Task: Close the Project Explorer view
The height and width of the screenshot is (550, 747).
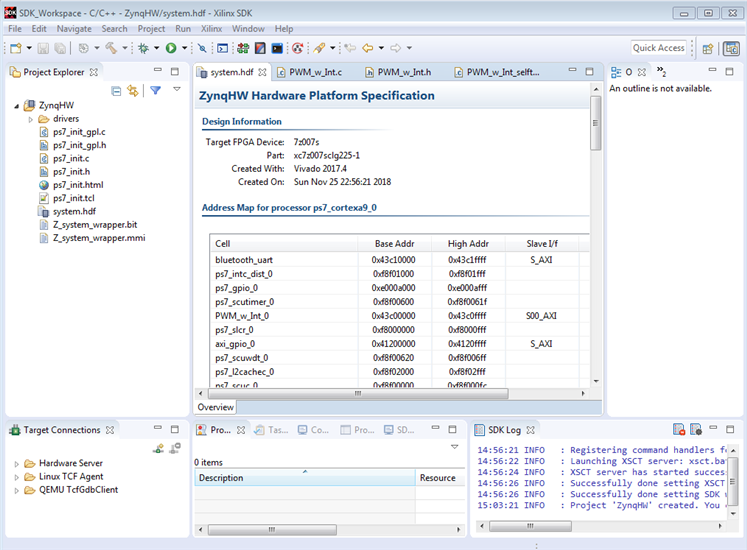Action: pyautogui.click(x=94, y=72)
